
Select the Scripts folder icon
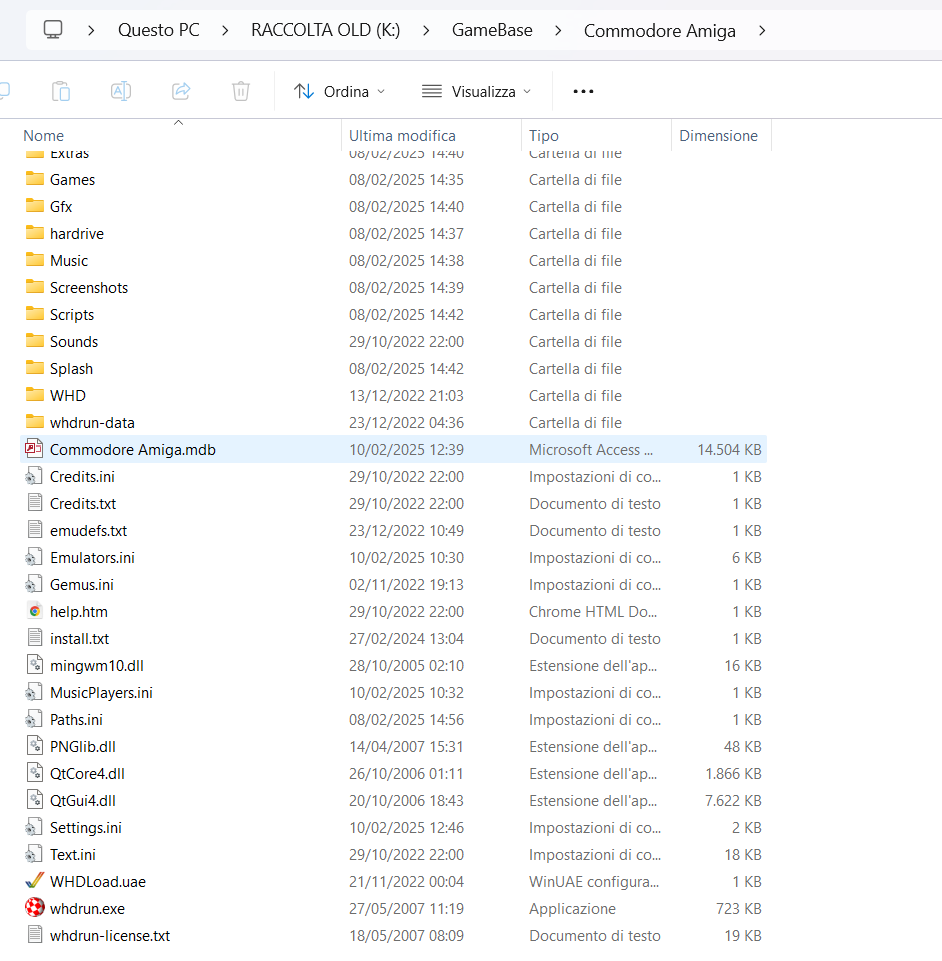coord(35,314)
